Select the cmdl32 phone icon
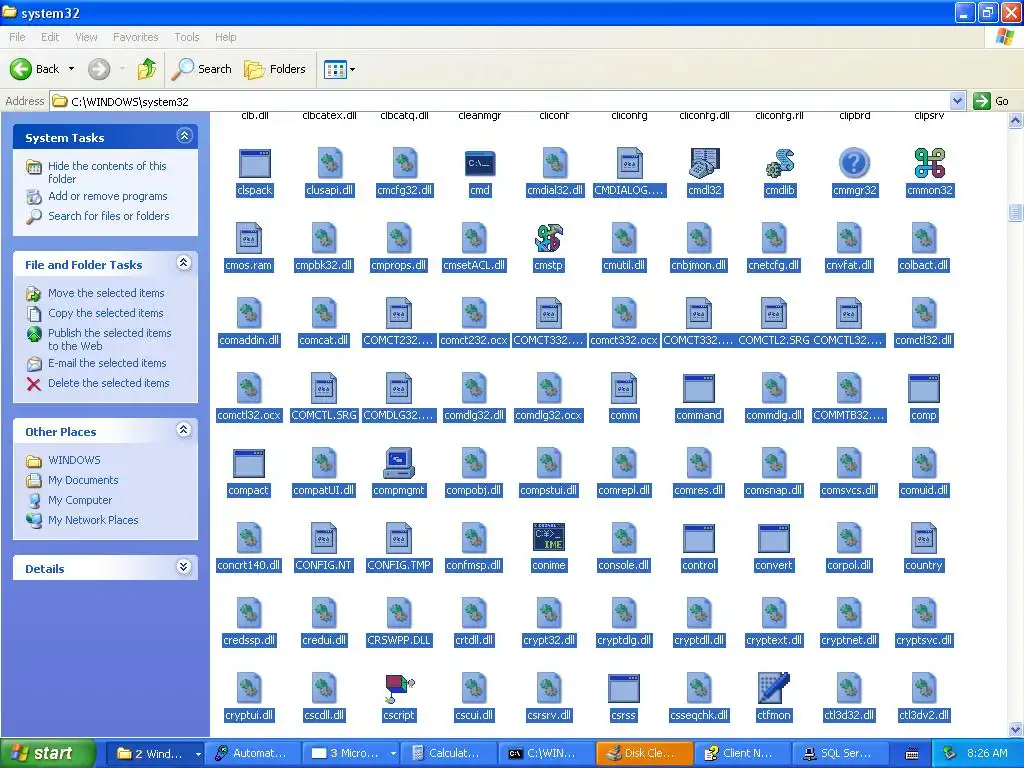Screen dimensions: 1024x768 704,163
